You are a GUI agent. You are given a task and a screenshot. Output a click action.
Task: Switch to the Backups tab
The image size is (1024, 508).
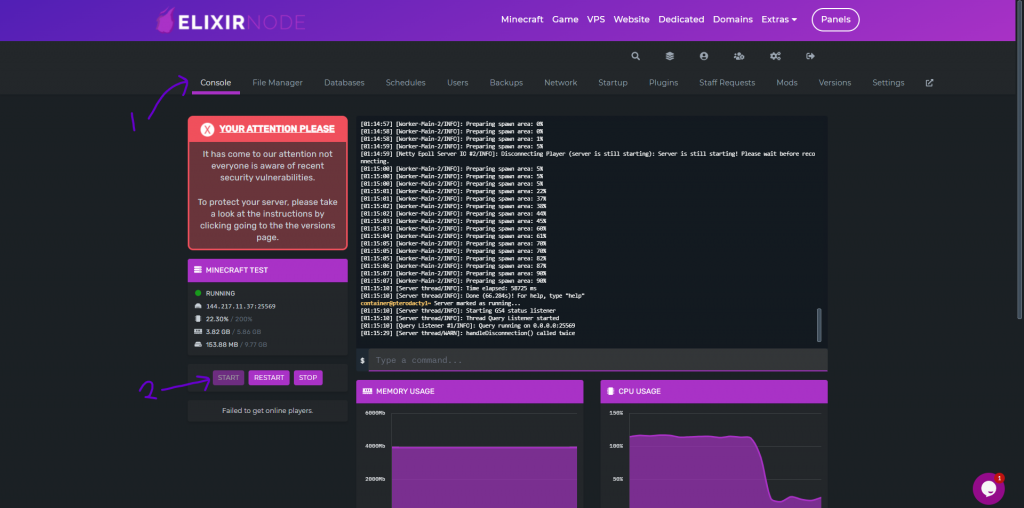pos(506,83)
